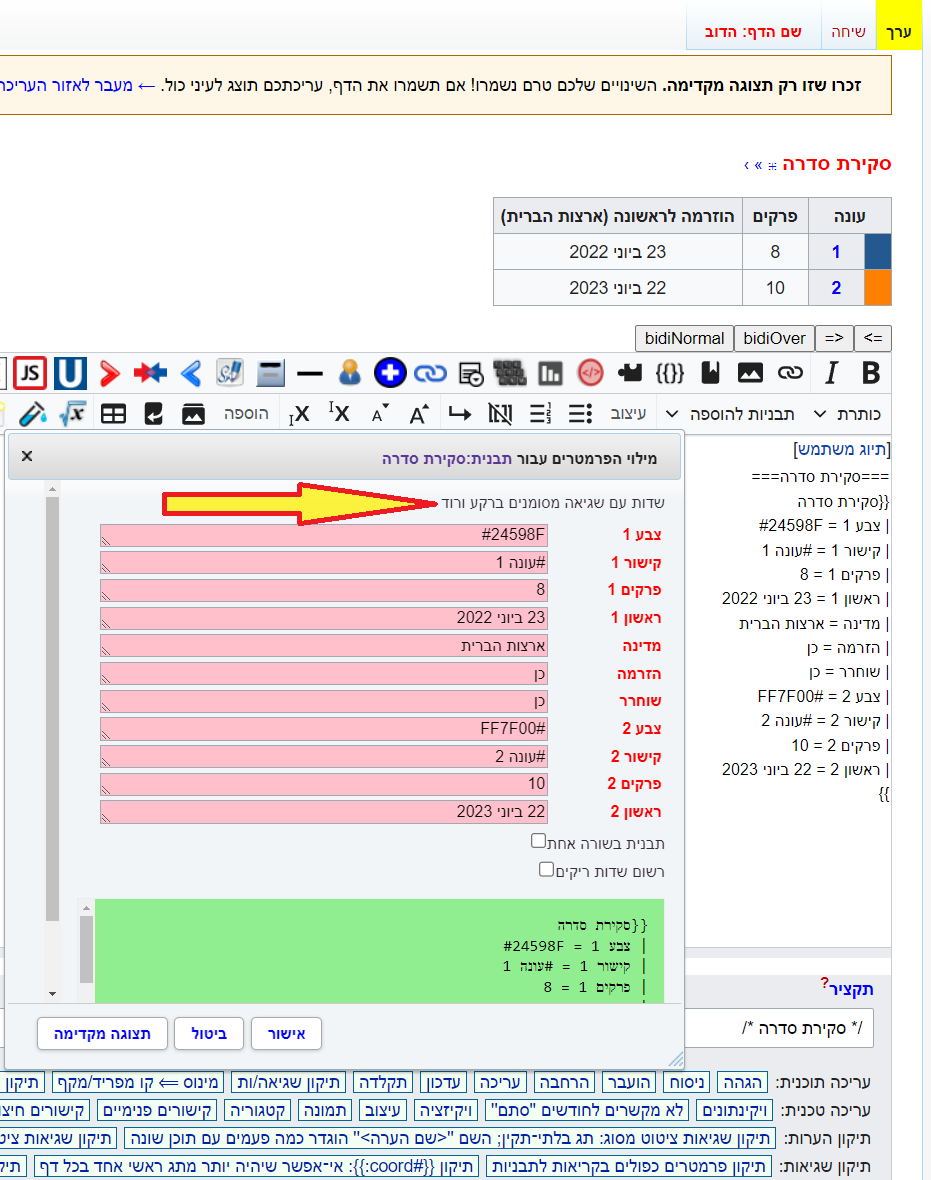Open the 'ערך' article tab
The image size is (931, 1180).
coord(899,32)
